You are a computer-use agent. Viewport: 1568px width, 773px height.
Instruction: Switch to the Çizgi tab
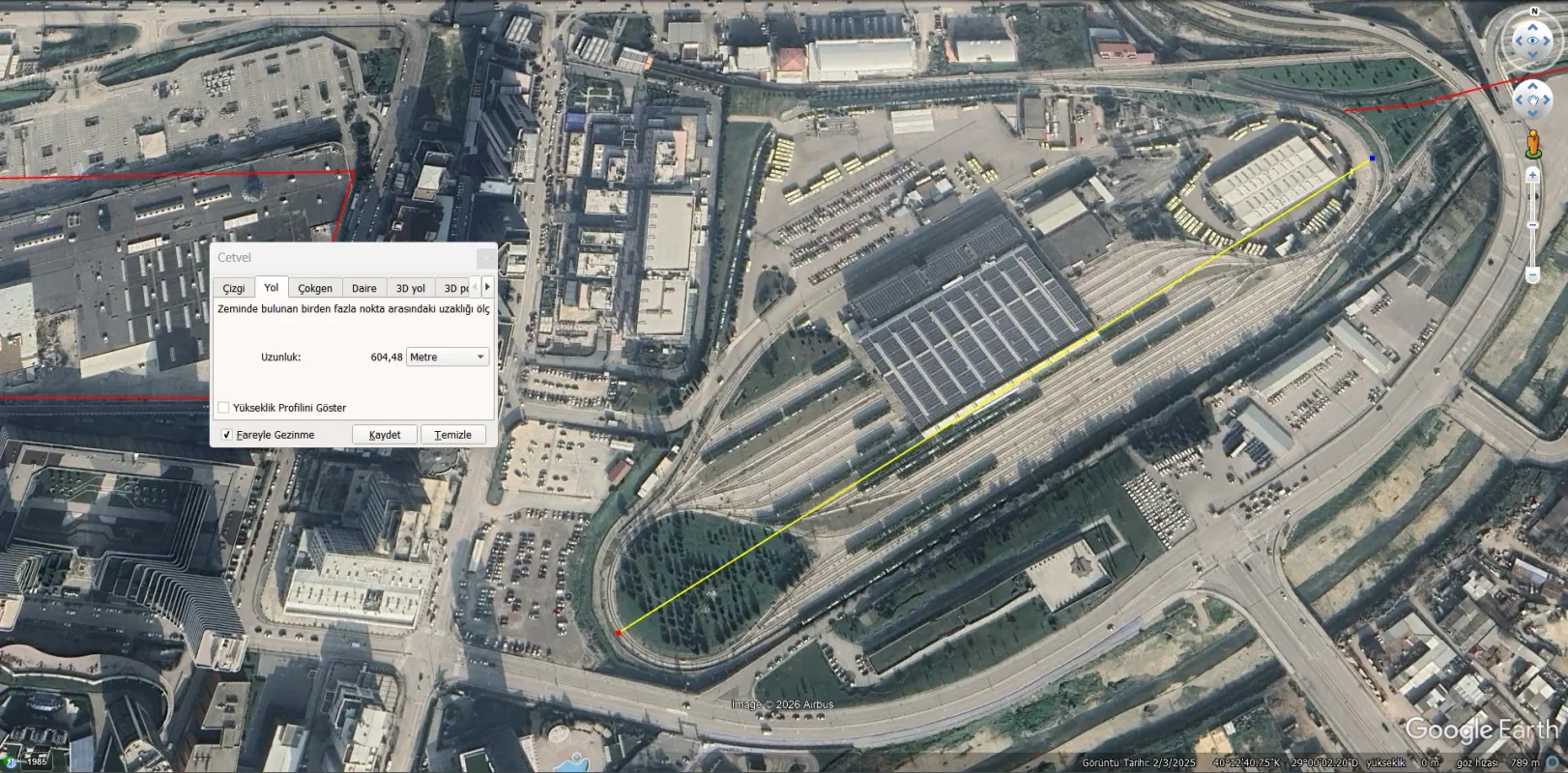(234, 288)
